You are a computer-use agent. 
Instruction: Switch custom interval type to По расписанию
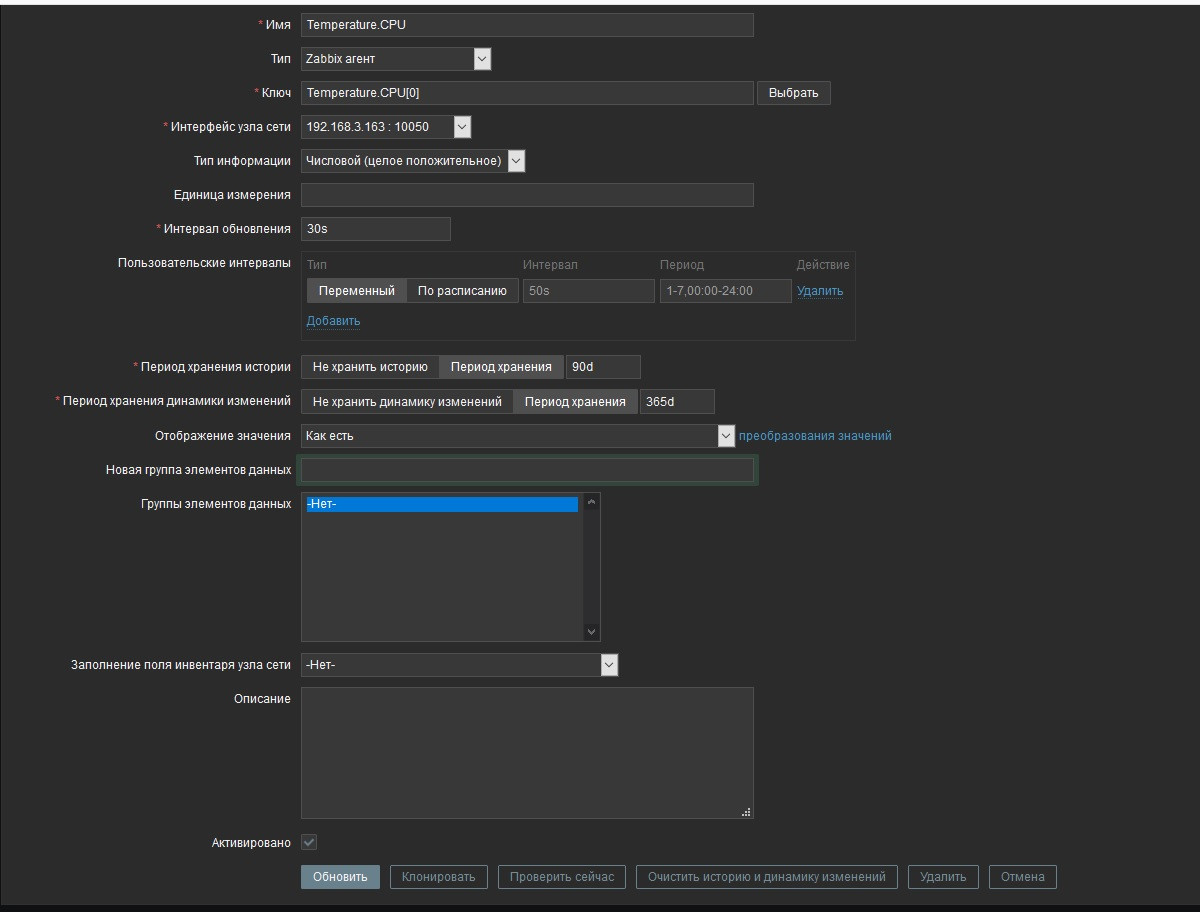462,291
